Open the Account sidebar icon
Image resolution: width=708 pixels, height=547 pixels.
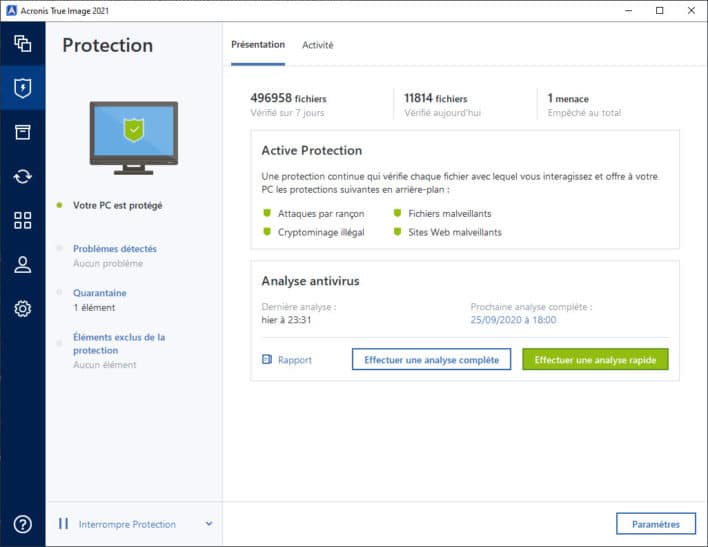(x=22, y=265)
